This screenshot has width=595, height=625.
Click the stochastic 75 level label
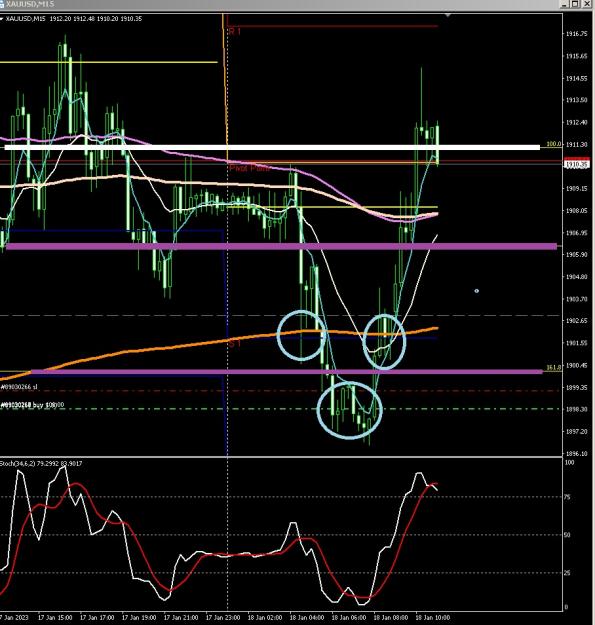[568, 497]
